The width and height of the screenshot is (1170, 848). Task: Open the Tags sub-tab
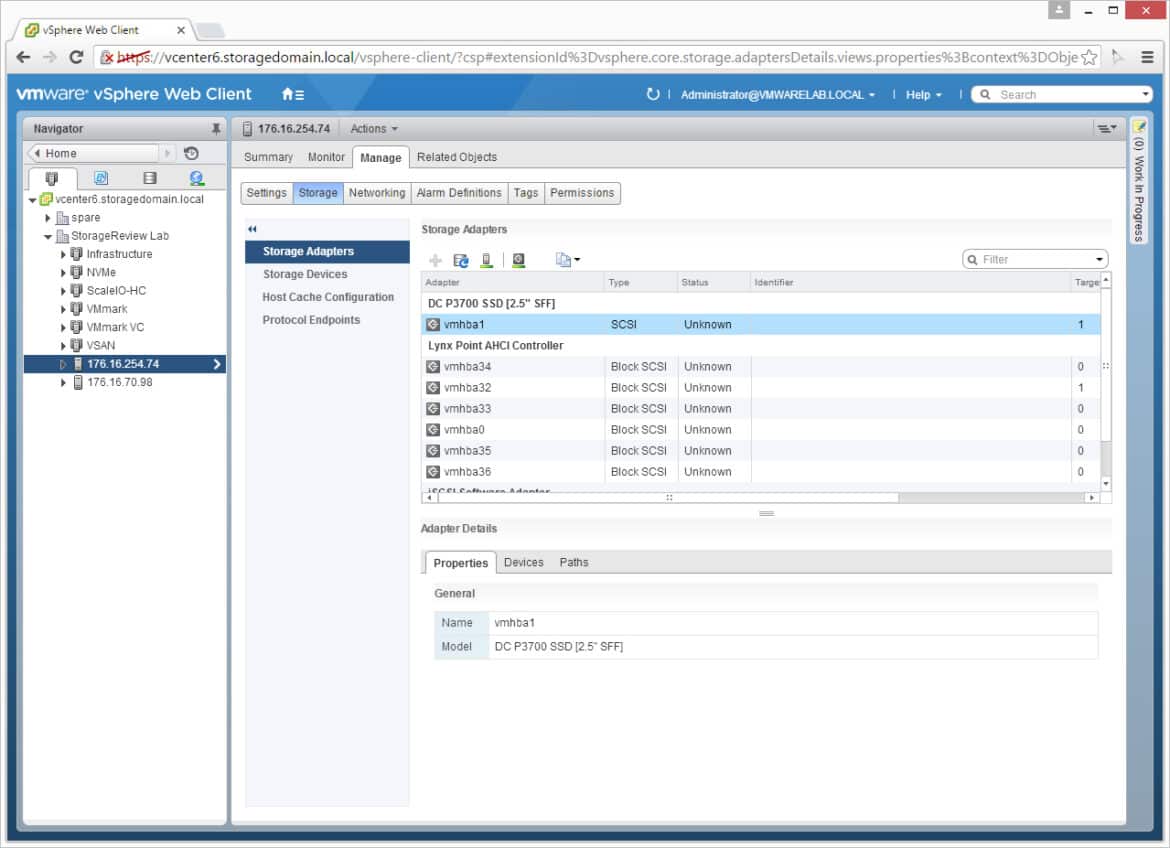525,193
